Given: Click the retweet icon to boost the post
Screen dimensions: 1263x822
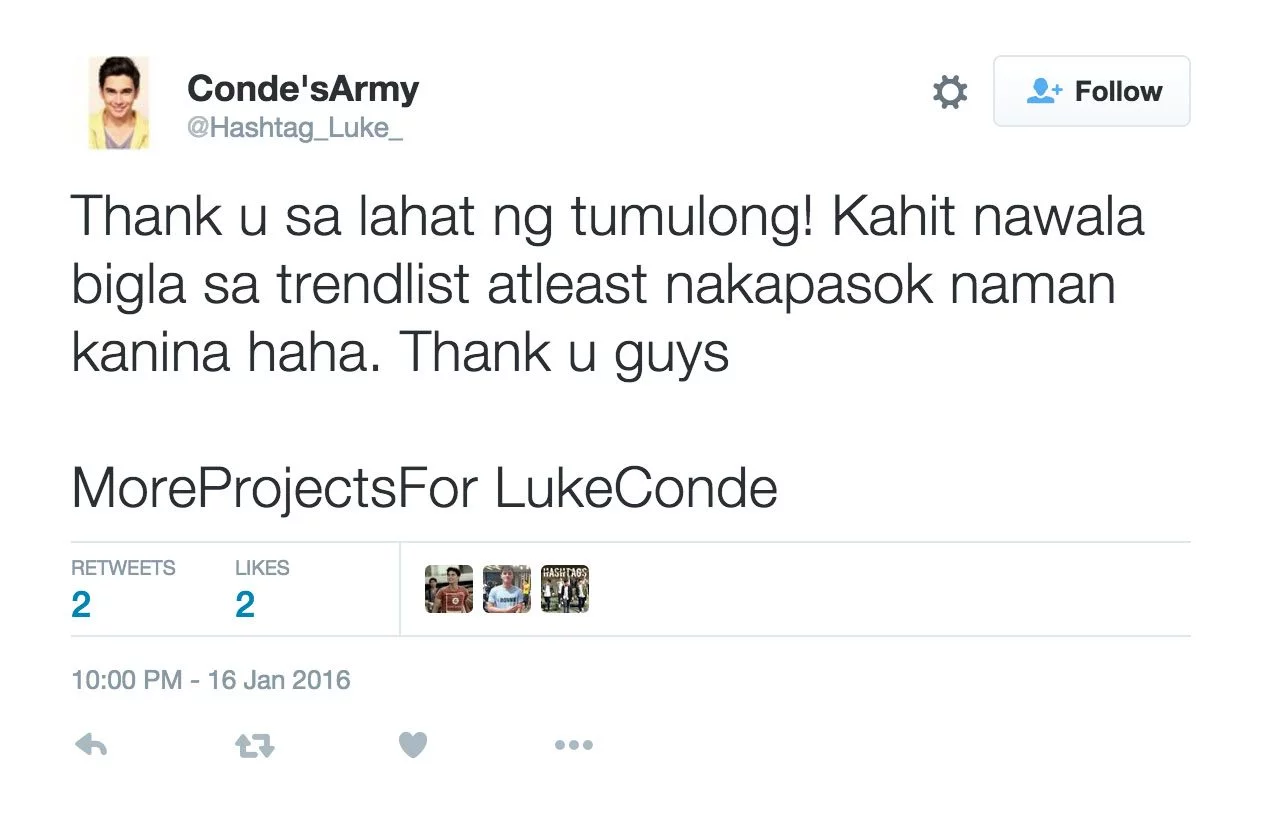Looking at the screenshot, I should (x=253, y=744).
